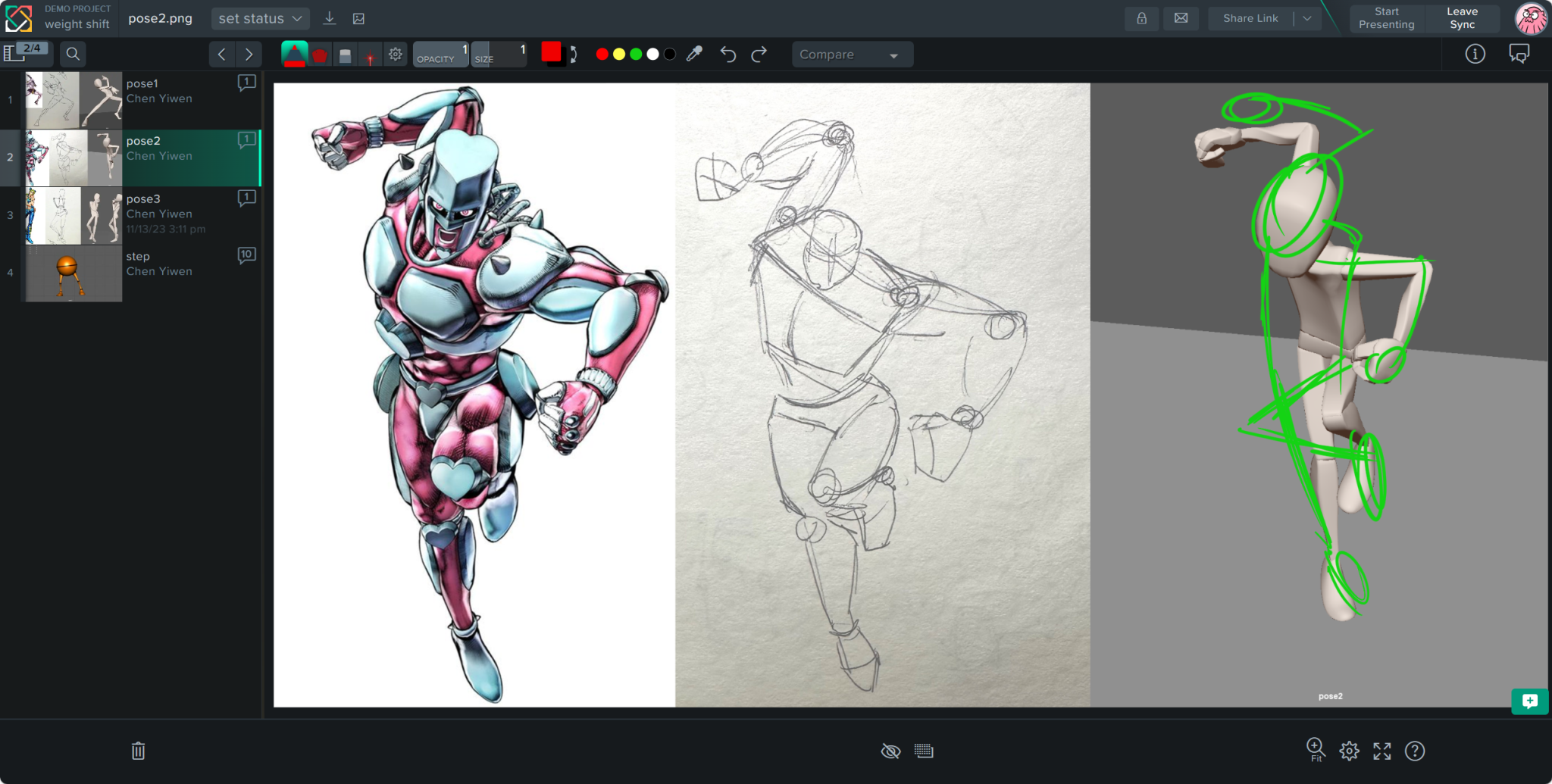Select the Laser pointer tool
1552x784 pixels.
tap(369, 54)
